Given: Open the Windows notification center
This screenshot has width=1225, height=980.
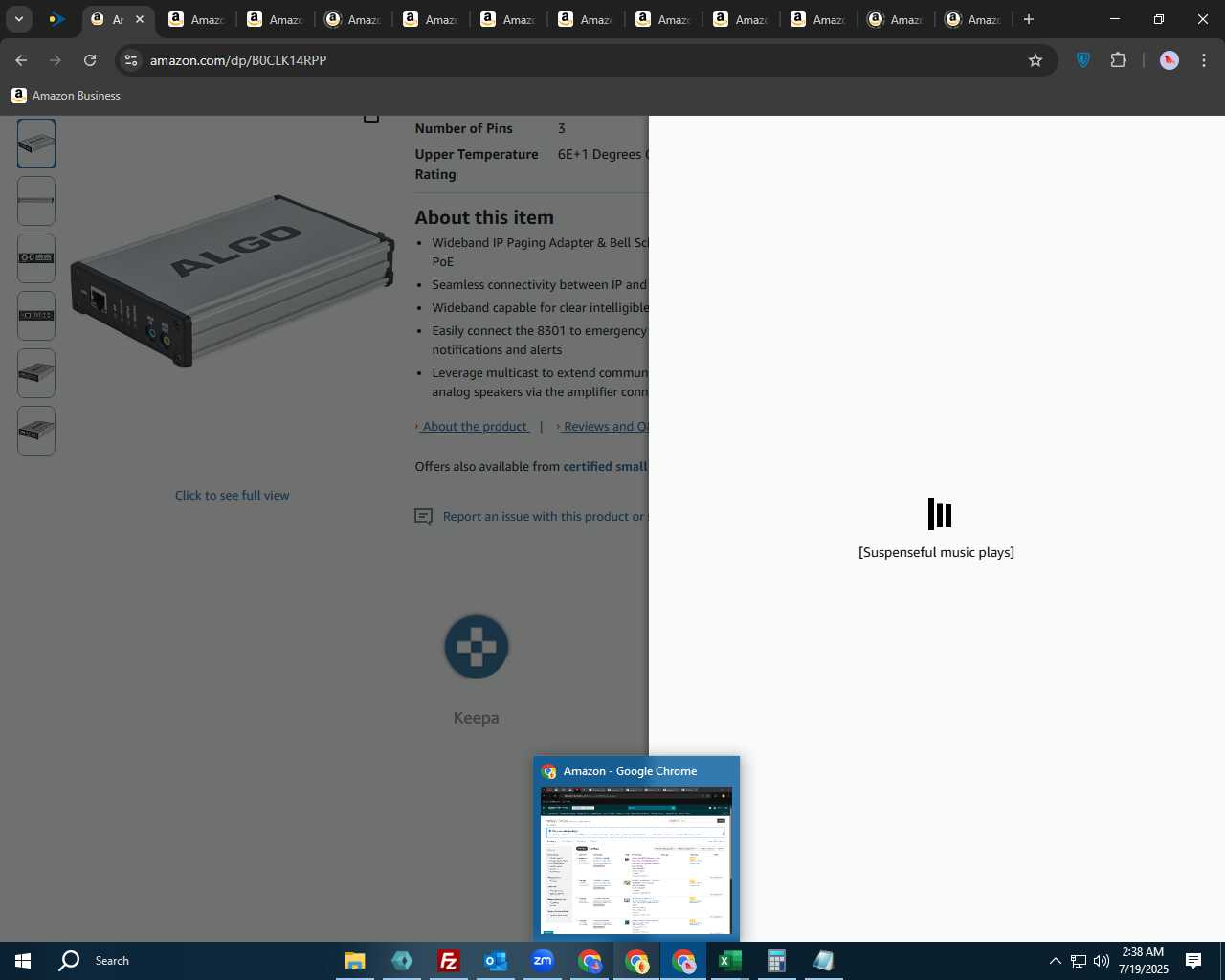Looking at the screenshot, I should point(1193,961).
